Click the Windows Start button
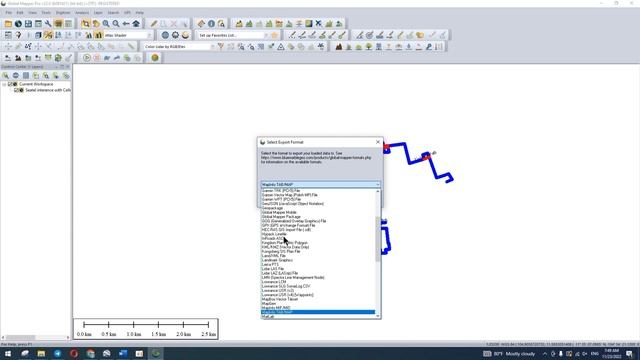 [8, 353]
